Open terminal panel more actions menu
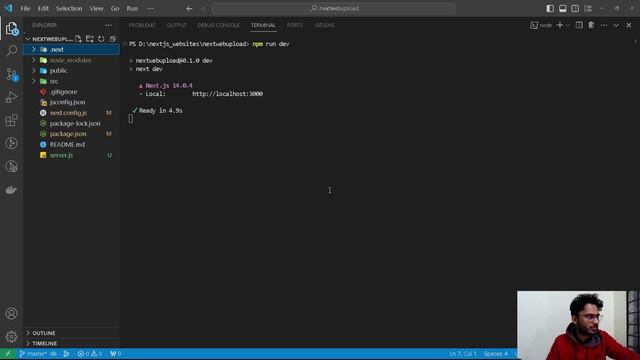The height and width of the screenshot is (360, 640). point(604,25)
